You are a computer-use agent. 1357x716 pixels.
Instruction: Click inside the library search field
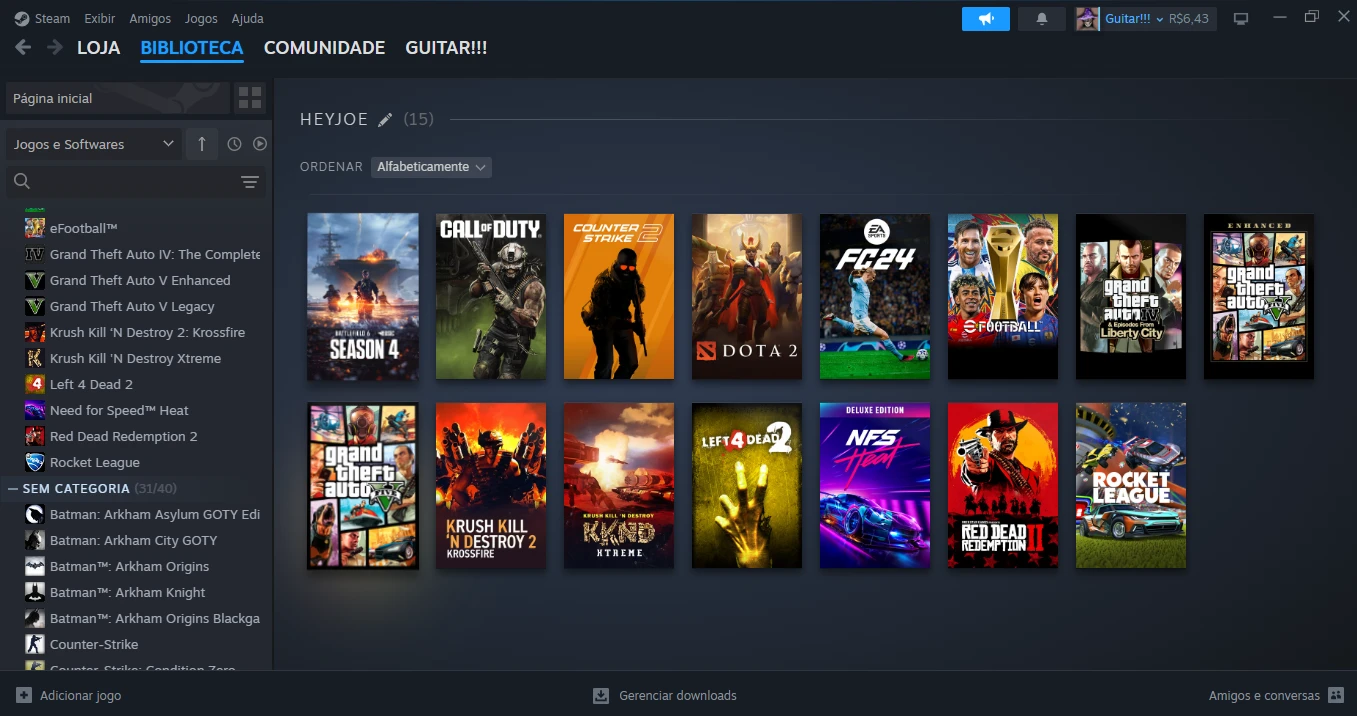(136, 182)
